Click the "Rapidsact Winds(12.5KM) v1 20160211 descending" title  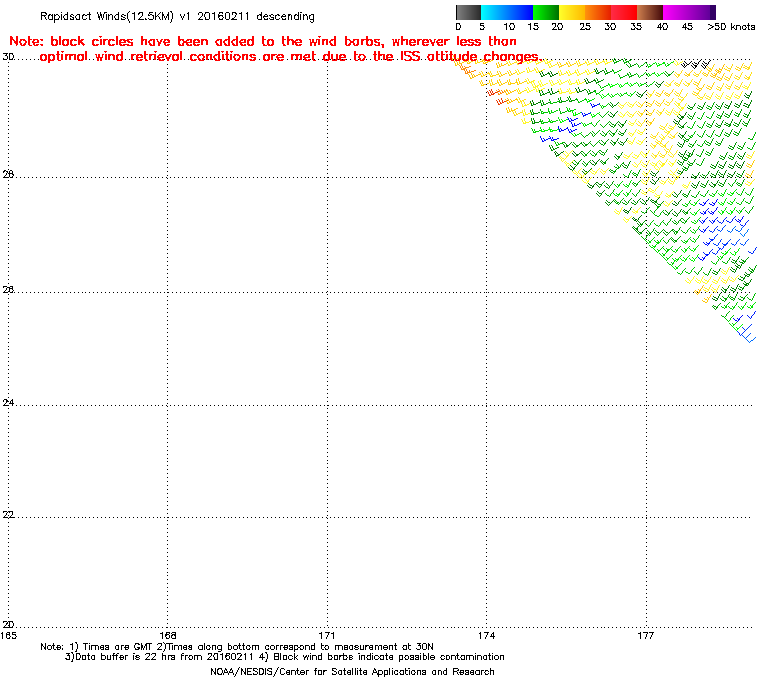[x=177, y=16]
